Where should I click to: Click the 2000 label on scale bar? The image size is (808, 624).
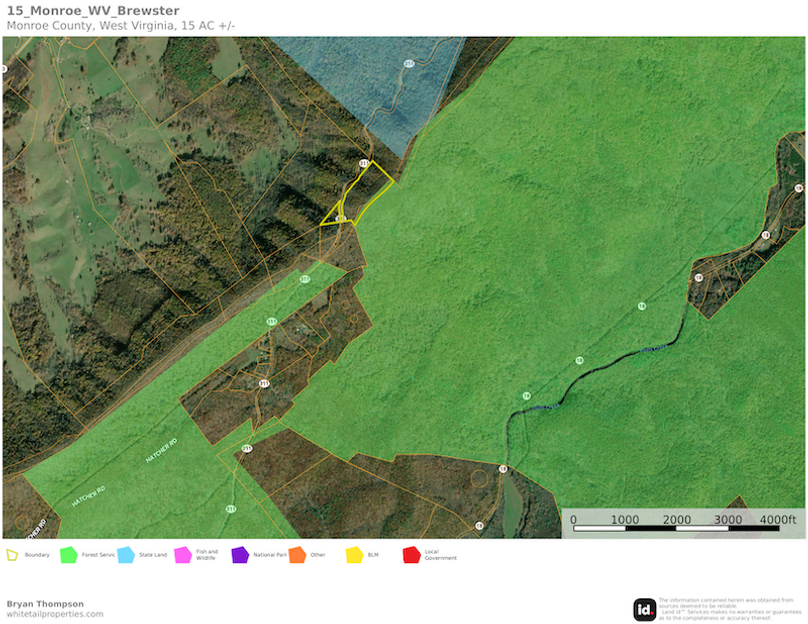pyautogui.click(x=676, y=520)
